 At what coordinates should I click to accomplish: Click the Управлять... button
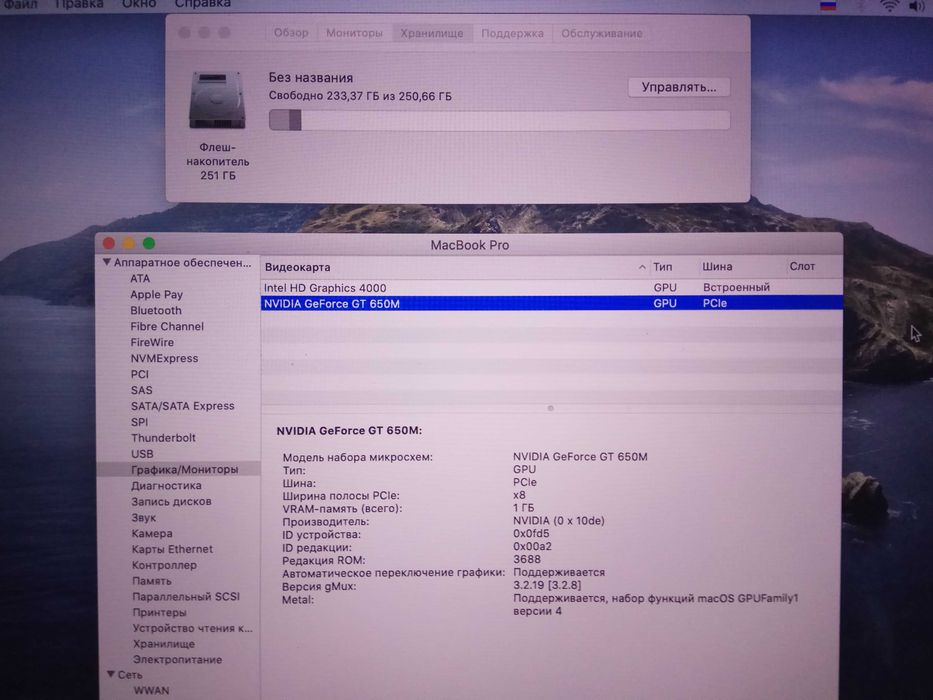678,88
